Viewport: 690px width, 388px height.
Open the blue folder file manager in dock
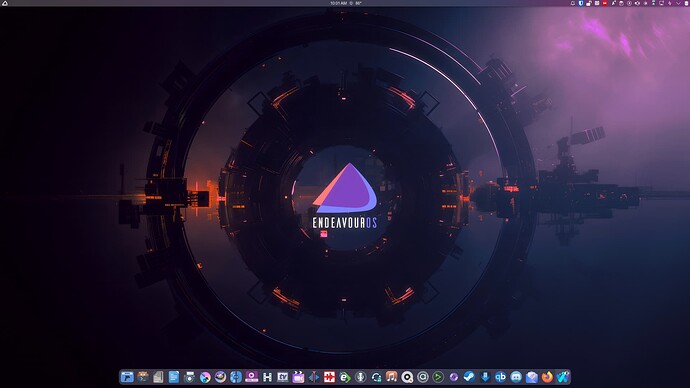click(127, 377)
